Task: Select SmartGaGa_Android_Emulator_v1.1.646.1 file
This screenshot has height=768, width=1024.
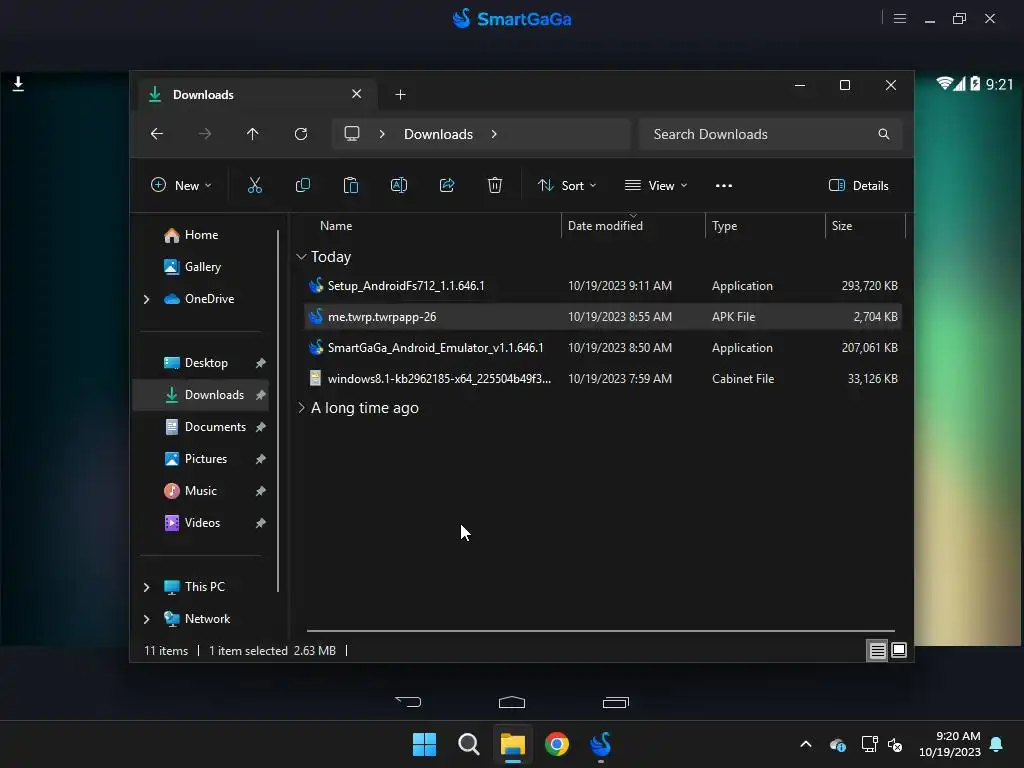Action: point(603,347)
